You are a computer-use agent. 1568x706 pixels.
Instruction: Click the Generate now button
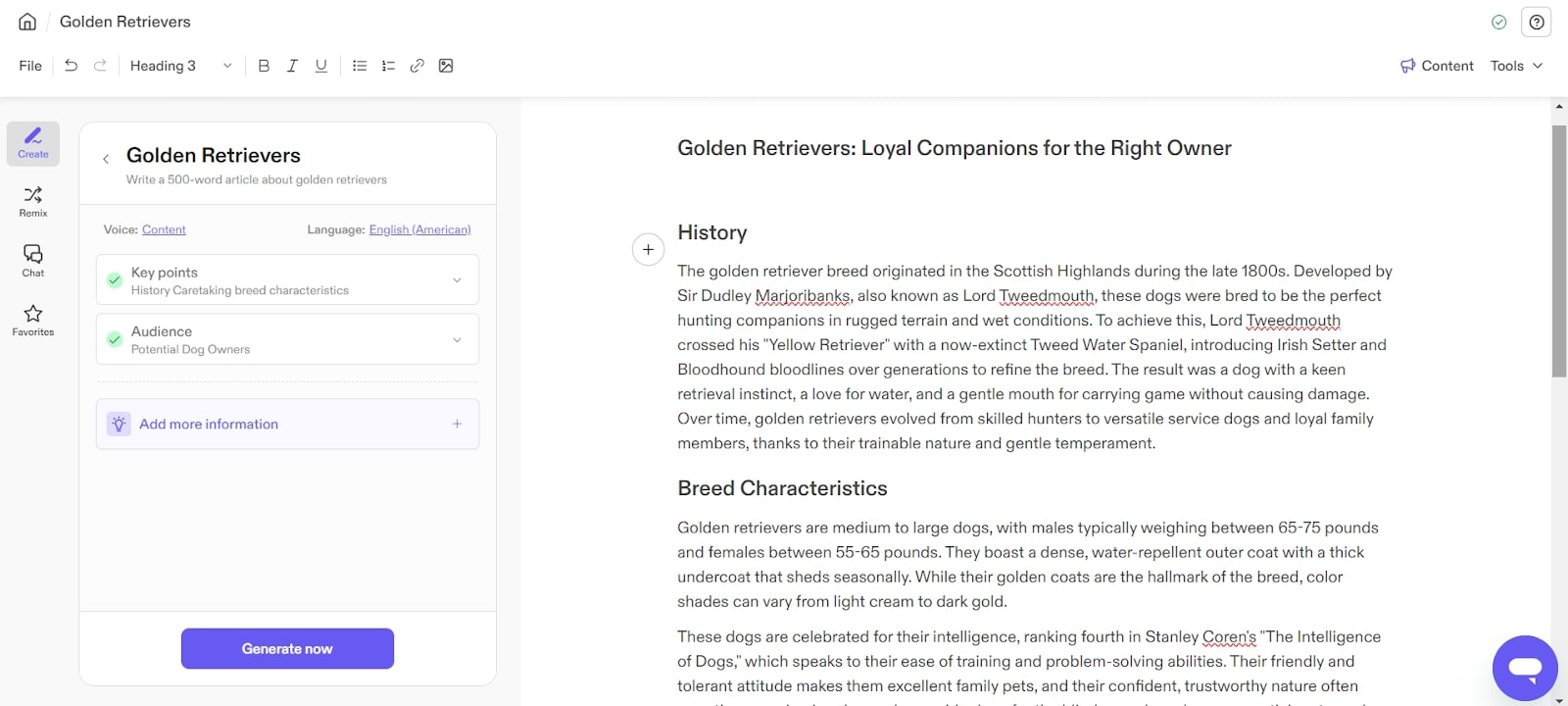pos(287,649)
